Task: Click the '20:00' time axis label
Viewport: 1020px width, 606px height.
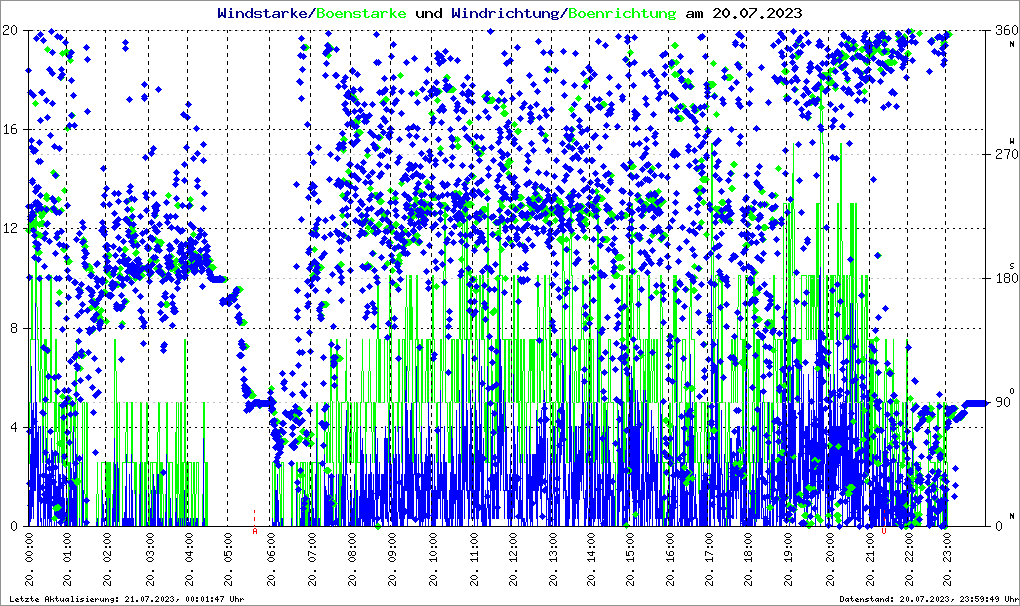Action: click(x=830, y=547)
